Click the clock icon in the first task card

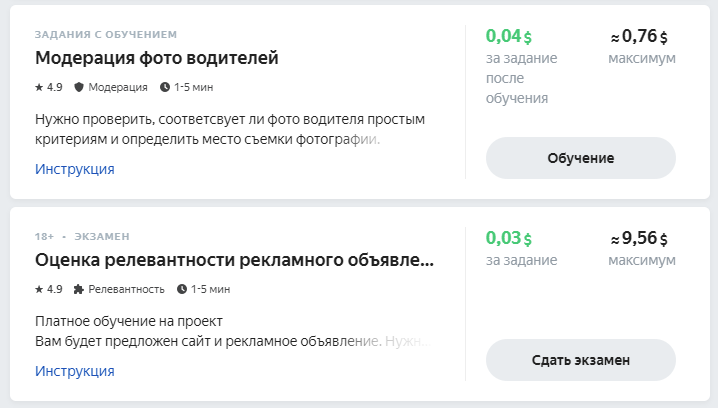point(165,87)
